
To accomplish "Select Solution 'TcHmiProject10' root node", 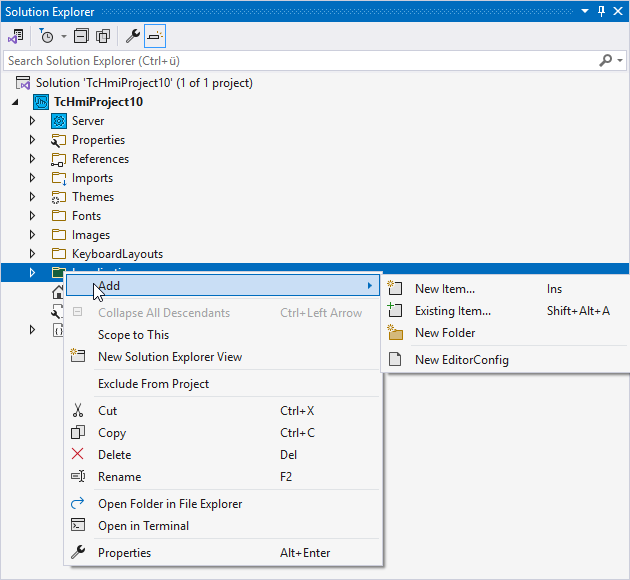I will tap(144, 83).
